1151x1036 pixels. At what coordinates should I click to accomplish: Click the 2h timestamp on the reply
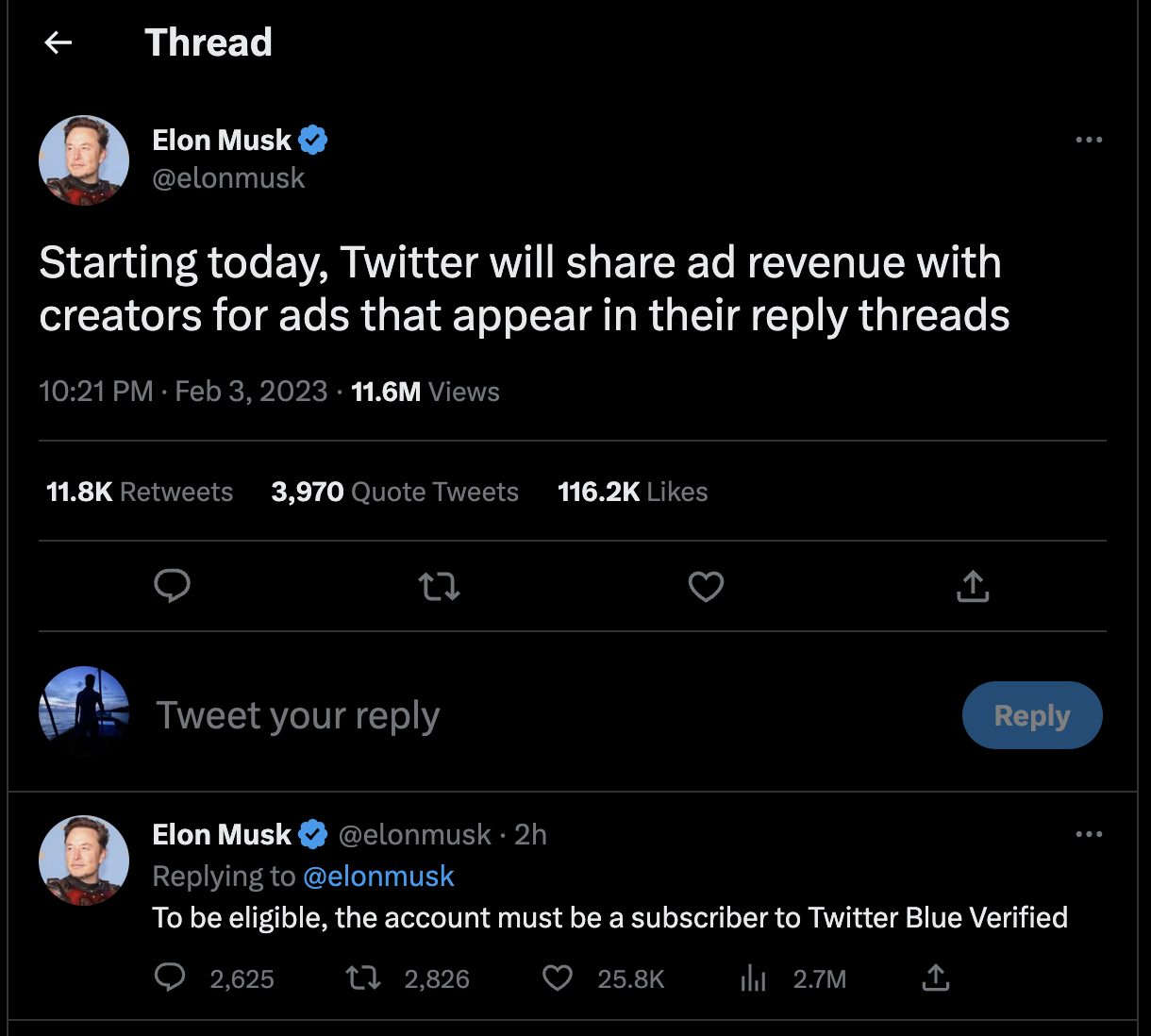pyautogui.click(x=530, y=834)
